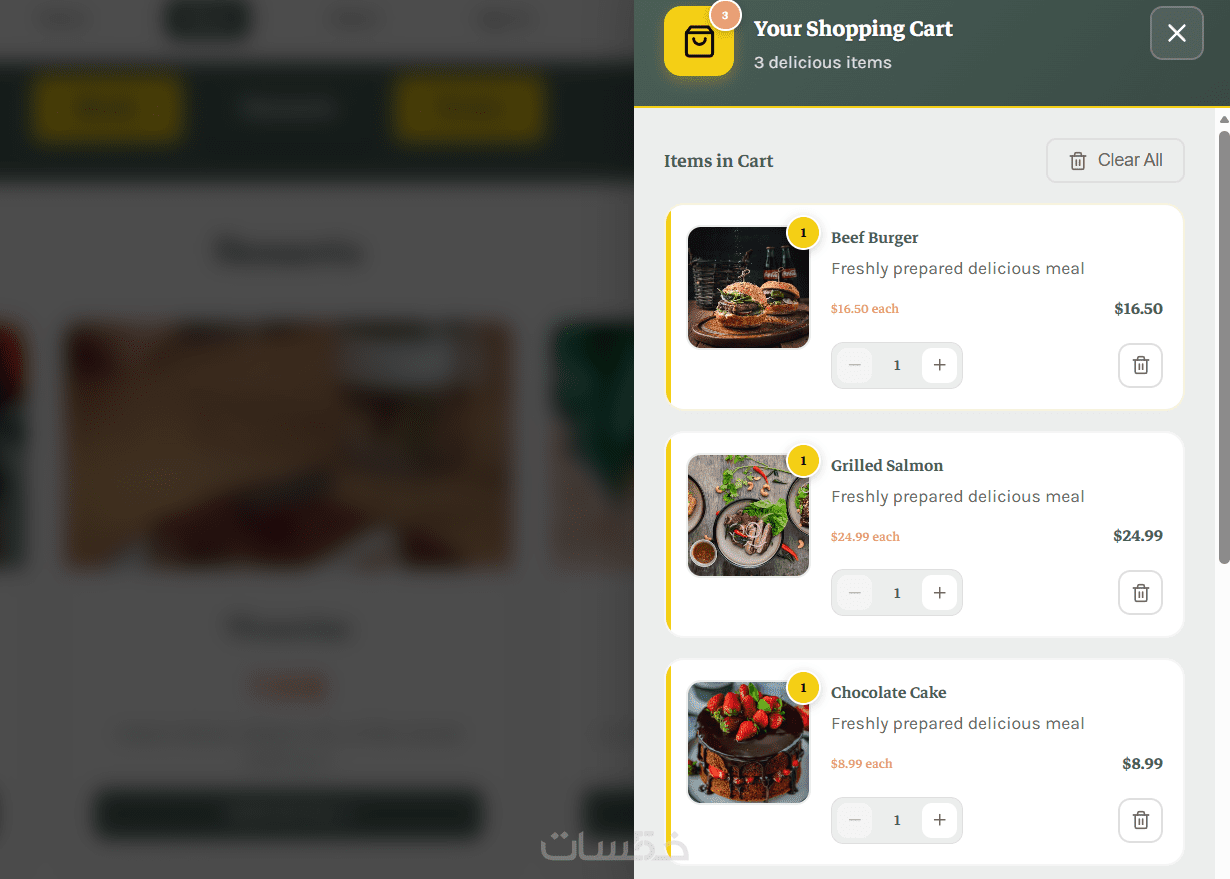Screen dimensions: 1230x879
Task: Open the Beef Burger thumbnail image
Action: [x=748, y=287]
